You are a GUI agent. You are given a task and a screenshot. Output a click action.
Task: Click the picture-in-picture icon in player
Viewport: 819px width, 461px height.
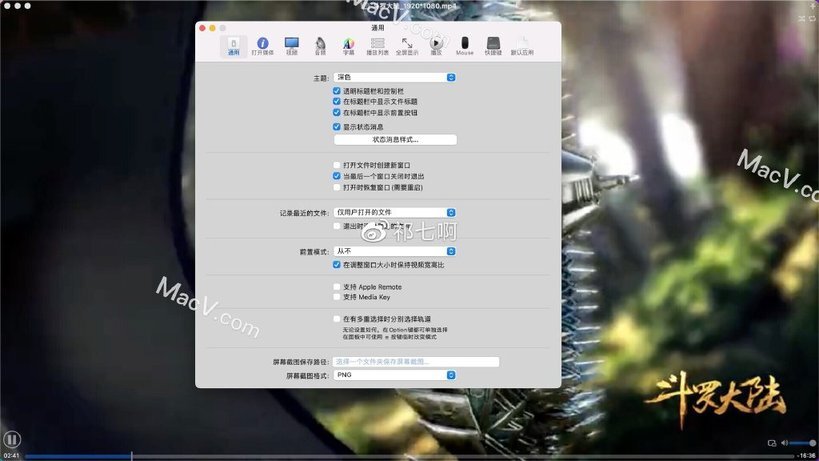(x=771, y=443)
